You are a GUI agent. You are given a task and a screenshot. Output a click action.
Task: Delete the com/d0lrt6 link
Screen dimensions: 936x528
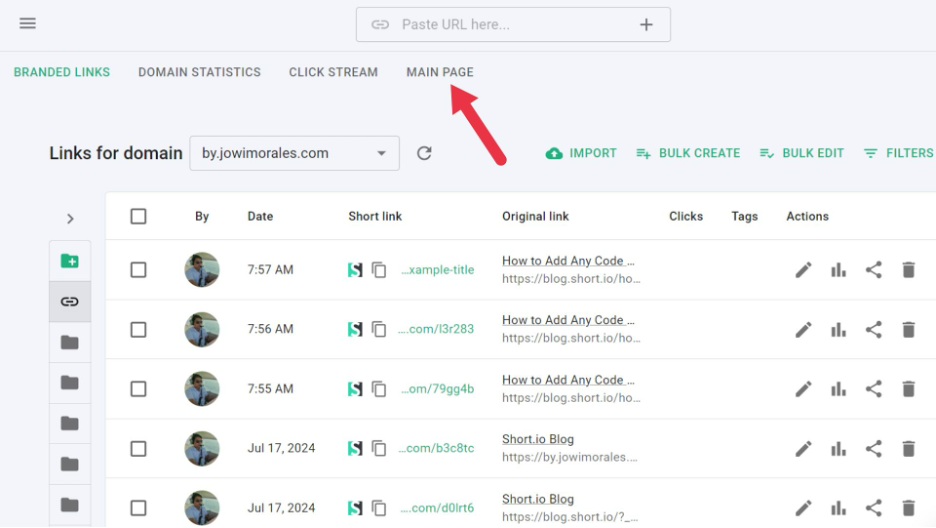(x=909, y=508)
